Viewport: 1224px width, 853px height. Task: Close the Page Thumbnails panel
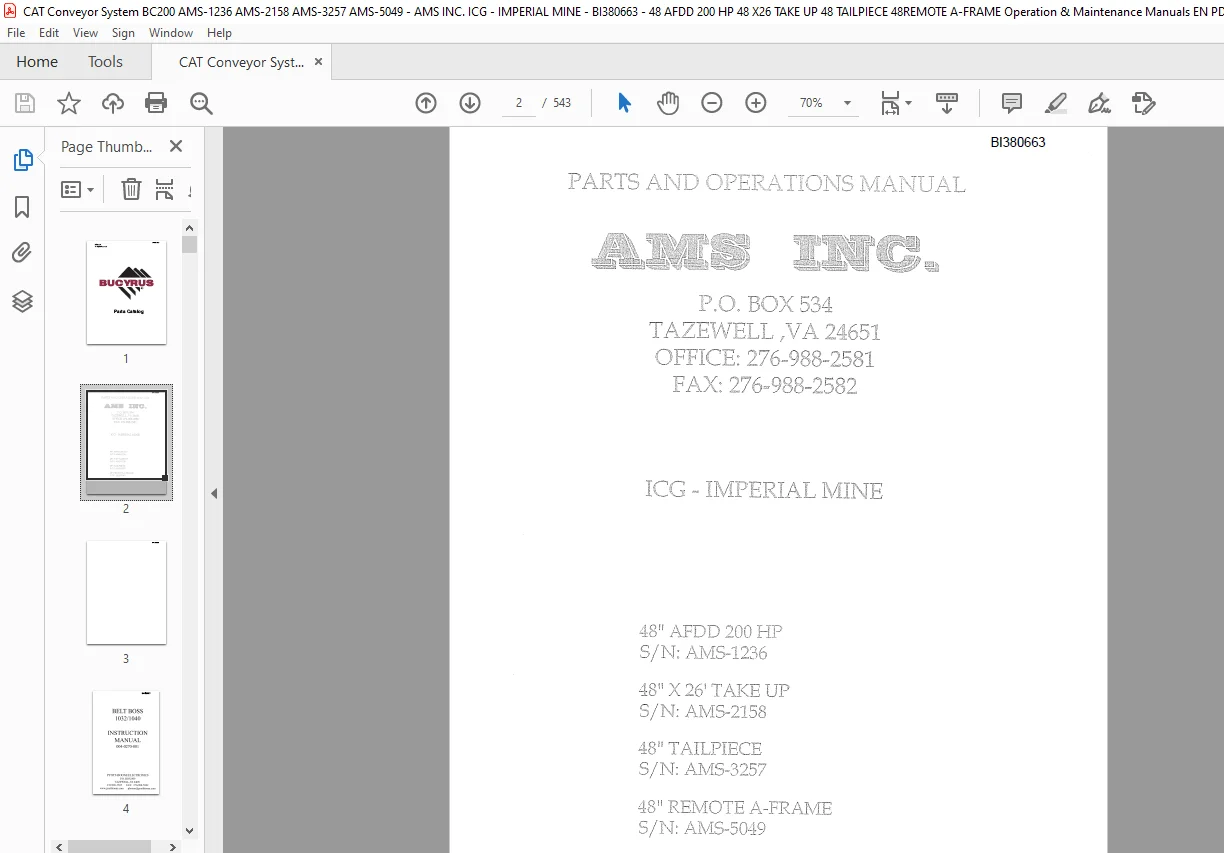[176, 146]
